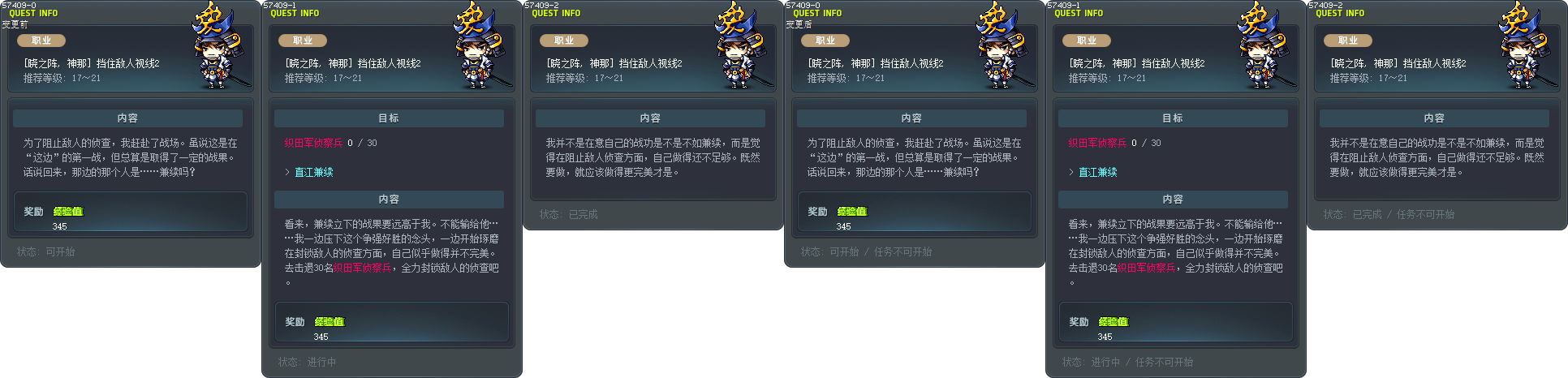Screen dimensions: 1568x378
Task: Open the 直江兼续 link in the 进行中 / 任务不可开始 panel
Action: click(x=1098, y=172)
